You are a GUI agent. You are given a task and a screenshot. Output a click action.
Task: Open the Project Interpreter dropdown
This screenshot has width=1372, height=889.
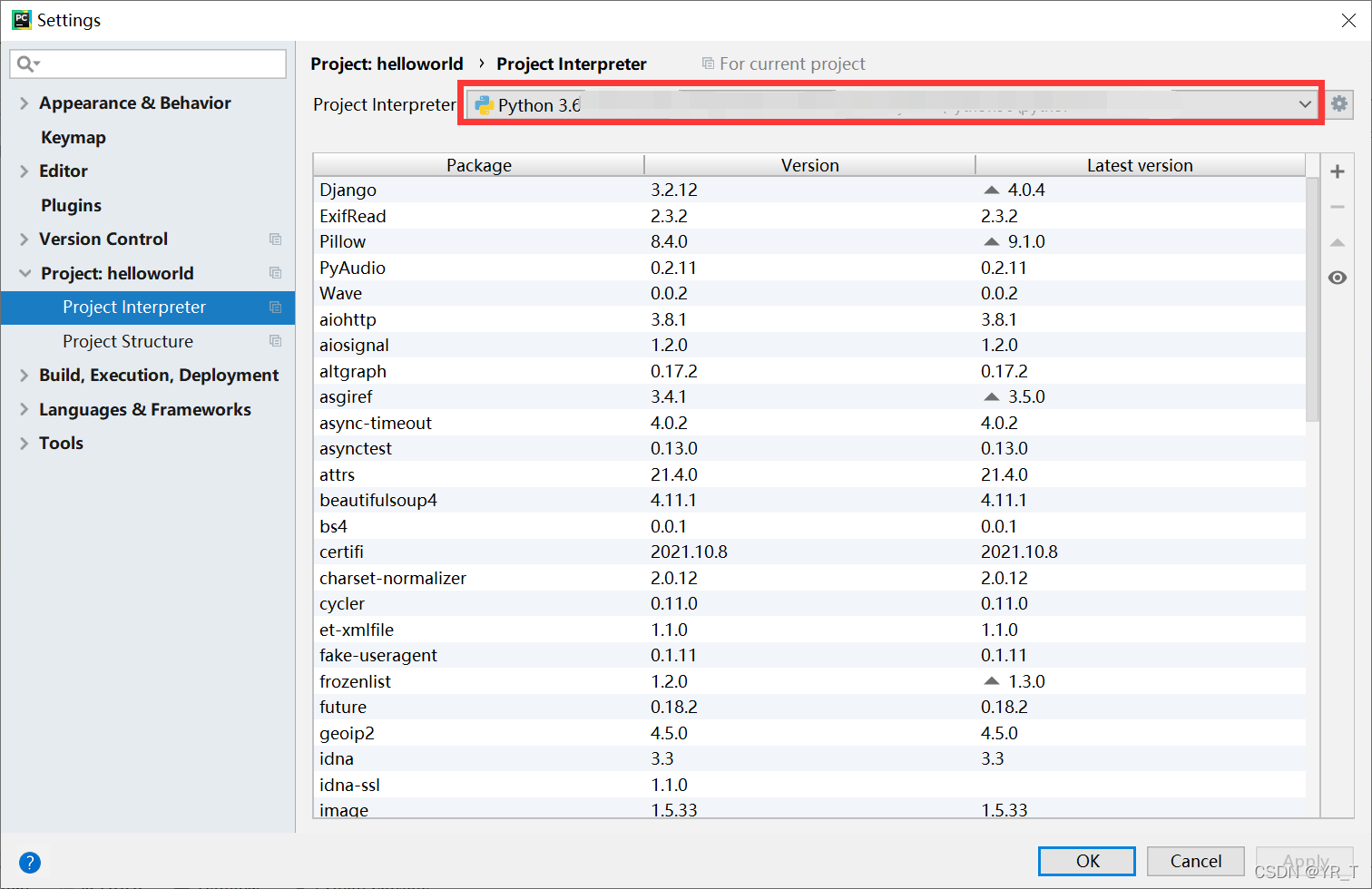pos(892,104)
